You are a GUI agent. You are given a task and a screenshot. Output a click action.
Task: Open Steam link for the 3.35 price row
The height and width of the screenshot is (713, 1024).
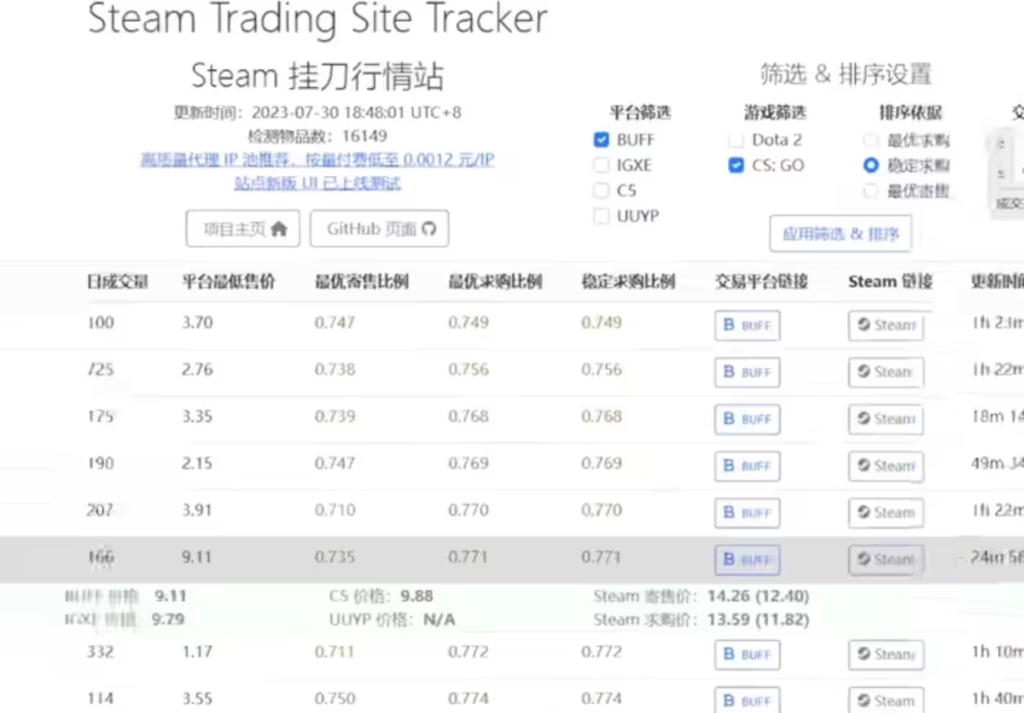tap(886, 419)
